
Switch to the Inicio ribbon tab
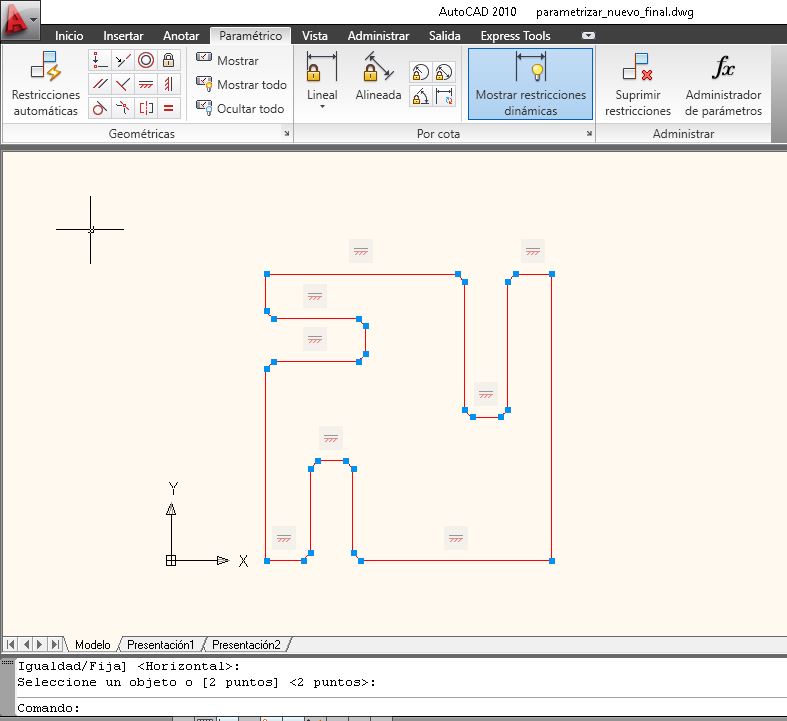69,36
